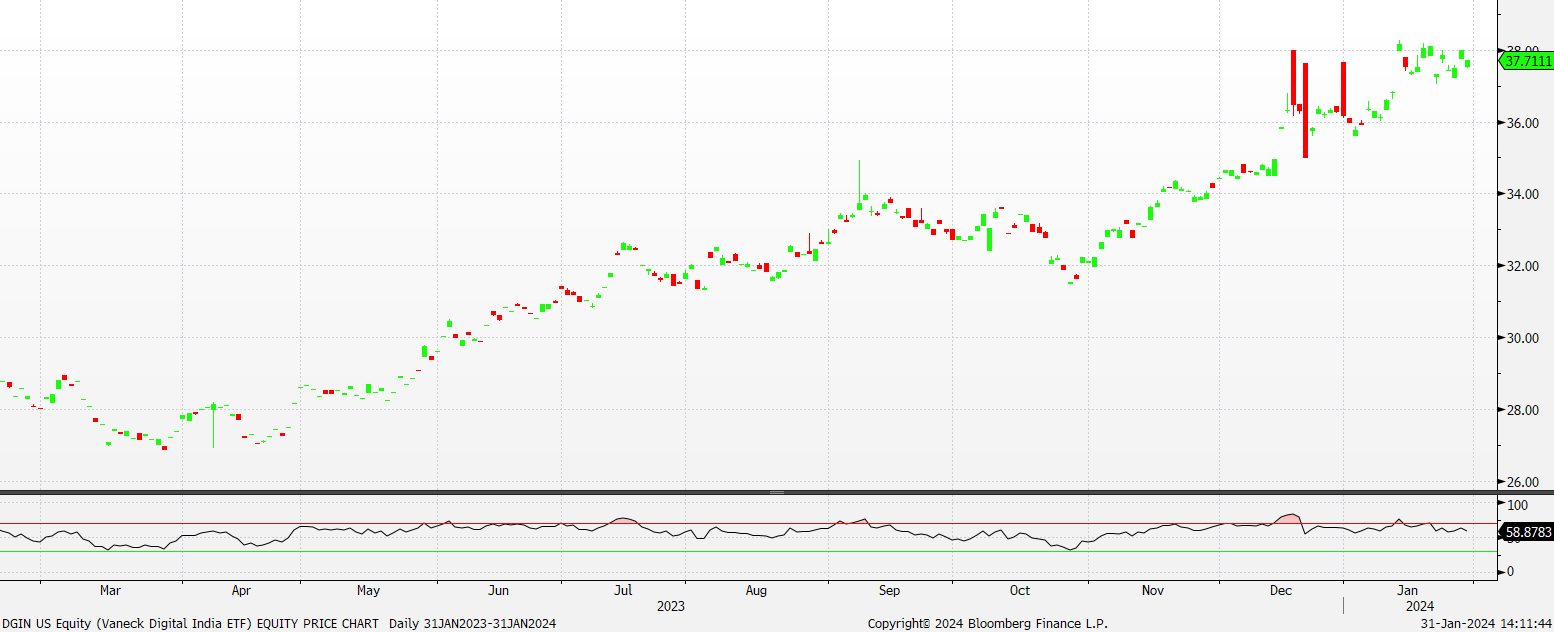The width and height of the screenshot is (1554, 632).
Task: Click the panel divider grip between chart and RSI
Action: click(777, 493)
